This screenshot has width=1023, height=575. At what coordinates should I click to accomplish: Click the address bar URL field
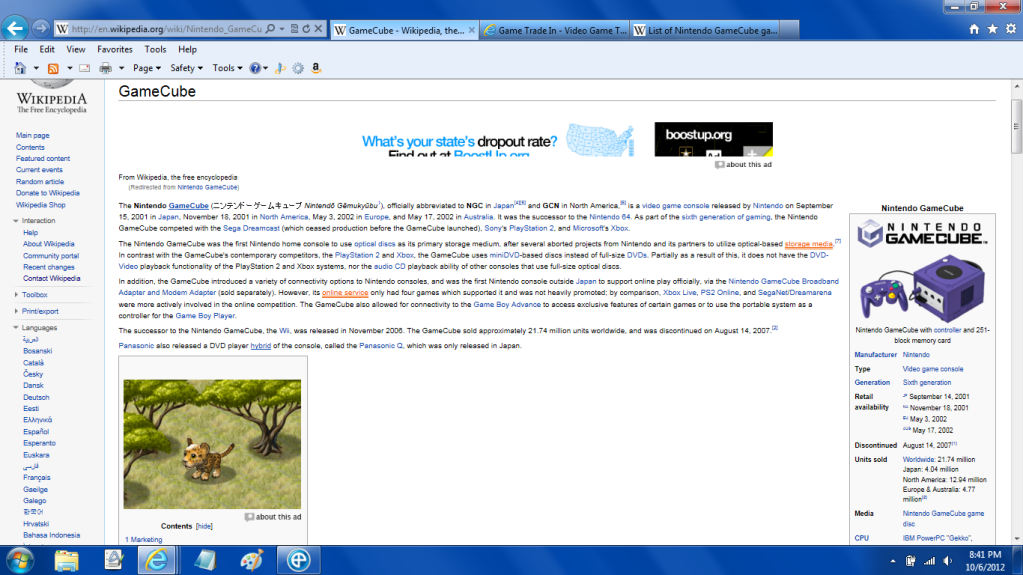point(166,29)
